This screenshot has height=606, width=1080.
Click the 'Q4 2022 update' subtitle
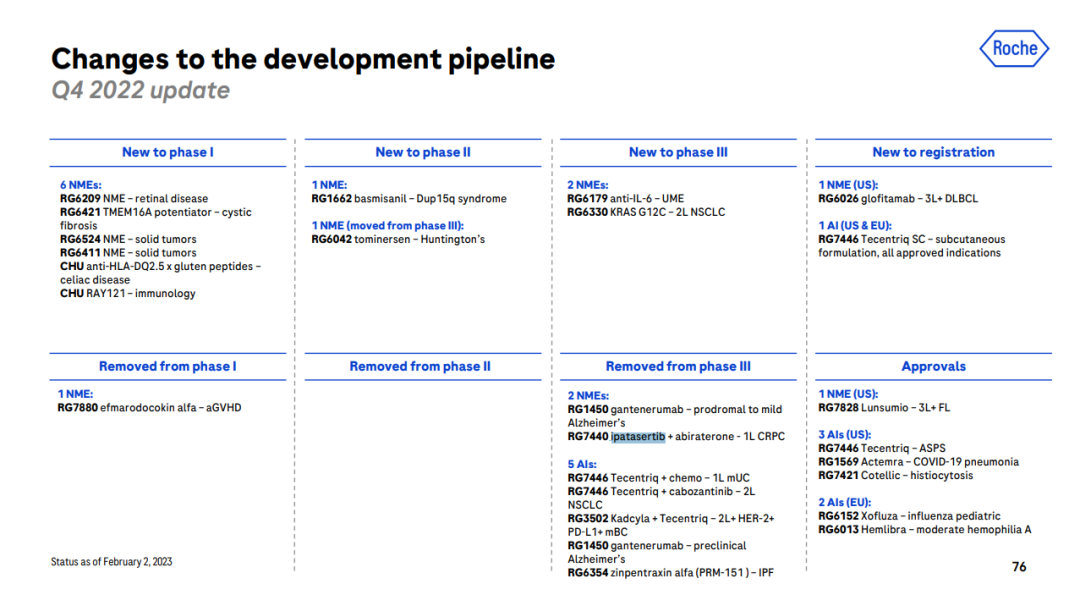[x=141, y=90]
